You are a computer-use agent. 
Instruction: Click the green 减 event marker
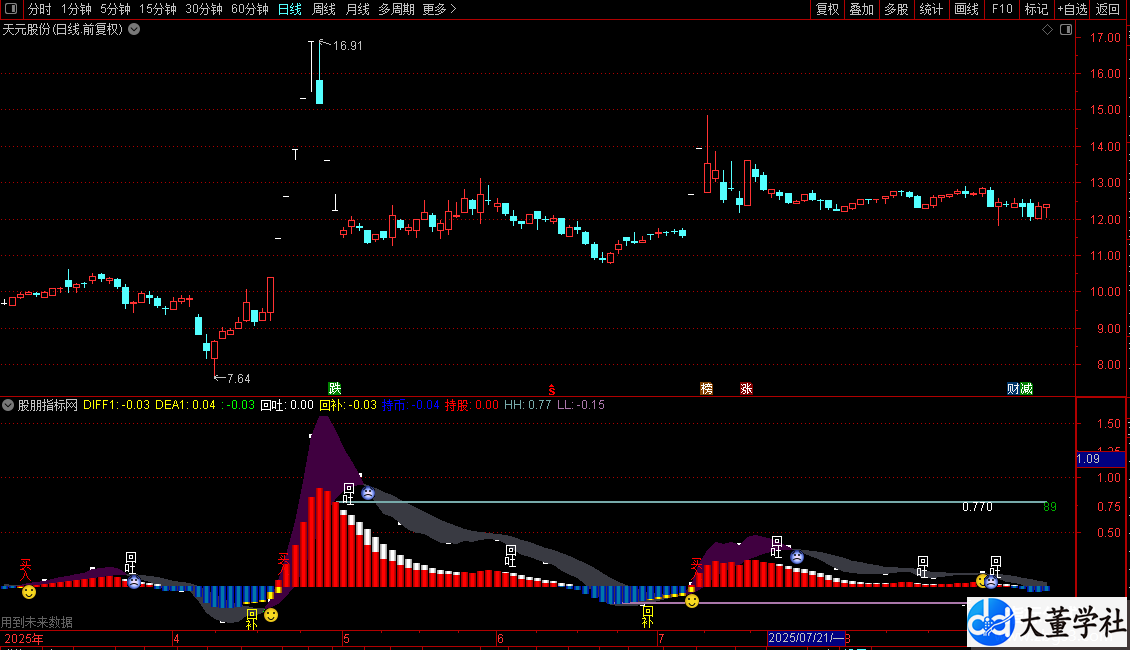pos(1026,388)
